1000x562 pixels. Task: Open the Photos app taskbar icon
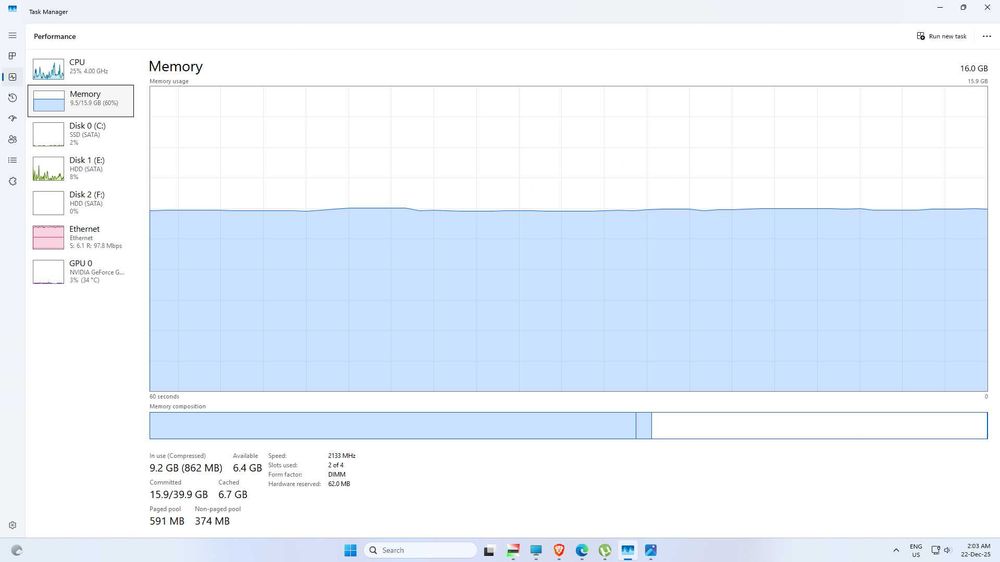[x=651, y=550]
